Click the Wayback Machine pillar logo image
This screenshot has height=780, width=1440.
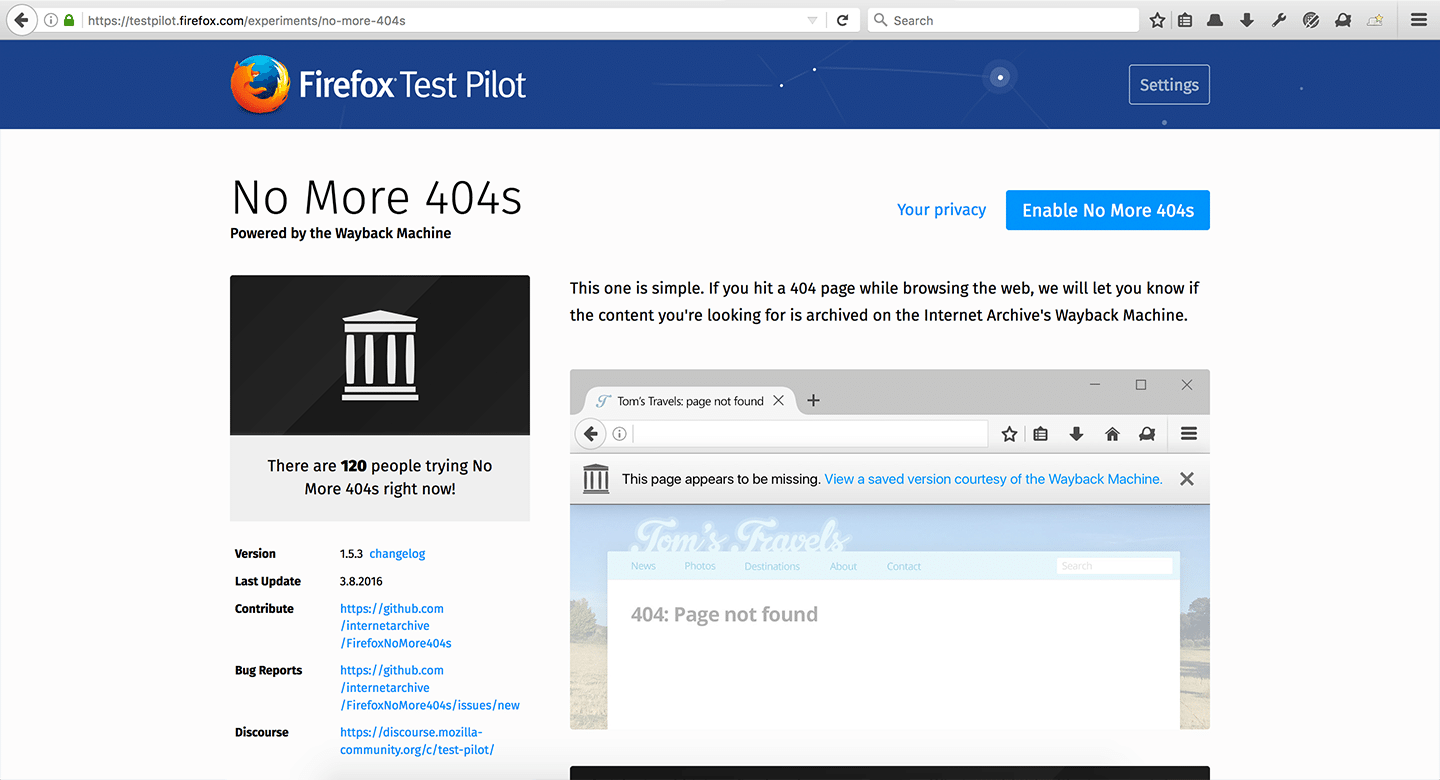click(x=380, y=355)
